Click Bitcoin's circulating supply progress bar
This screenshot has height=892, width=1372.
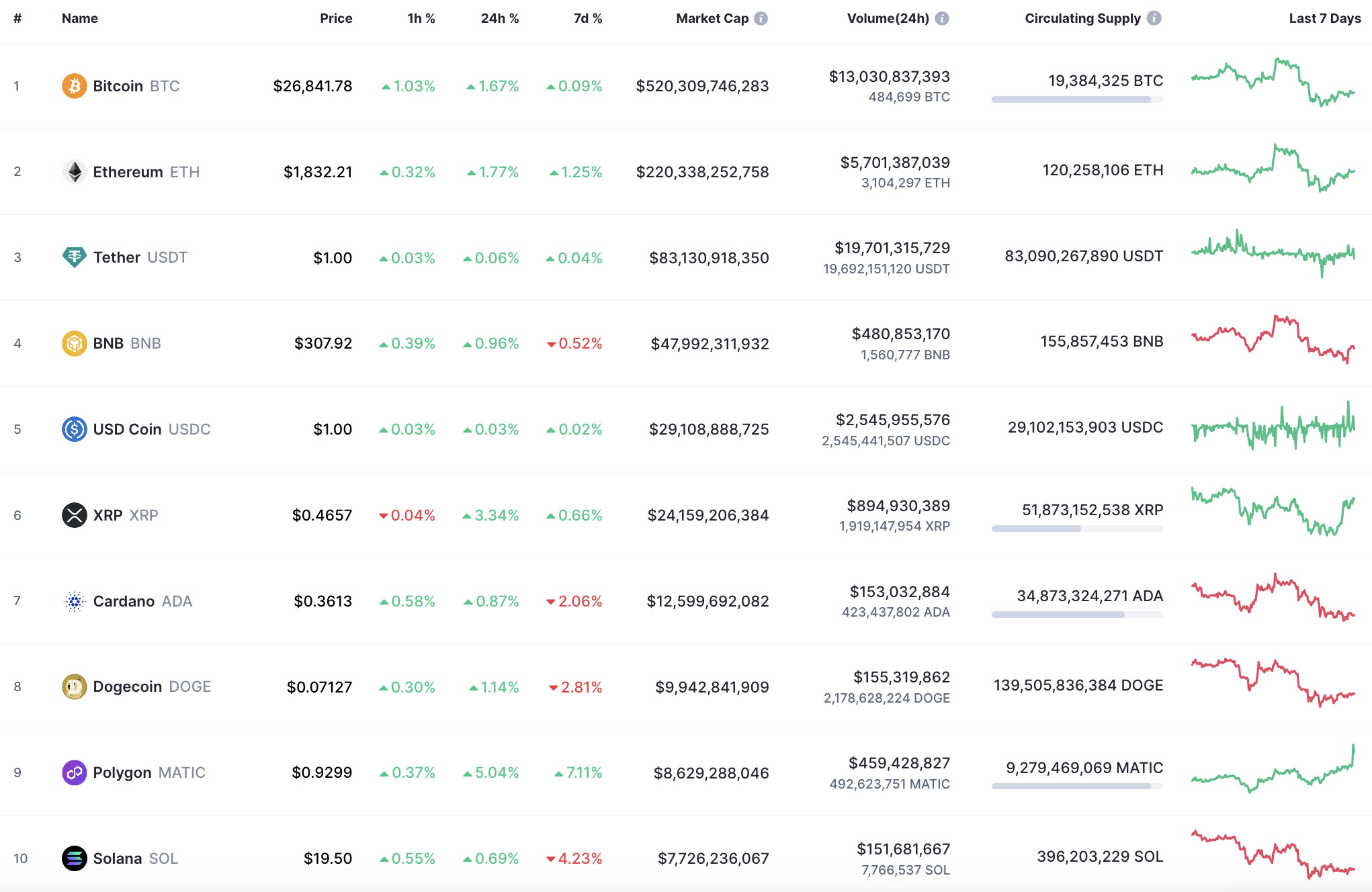tap(1077, 99)
